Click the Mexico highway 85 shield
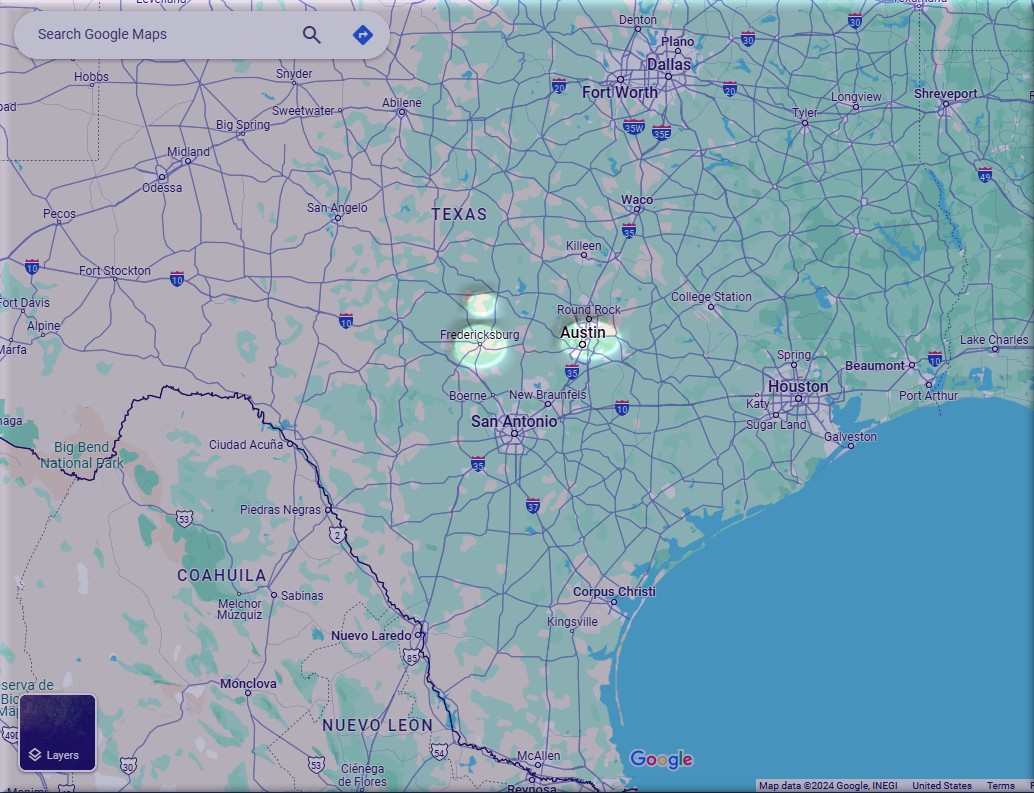Image resolution: width=1034 pixels, height=793 pixels. pos(412,657)
